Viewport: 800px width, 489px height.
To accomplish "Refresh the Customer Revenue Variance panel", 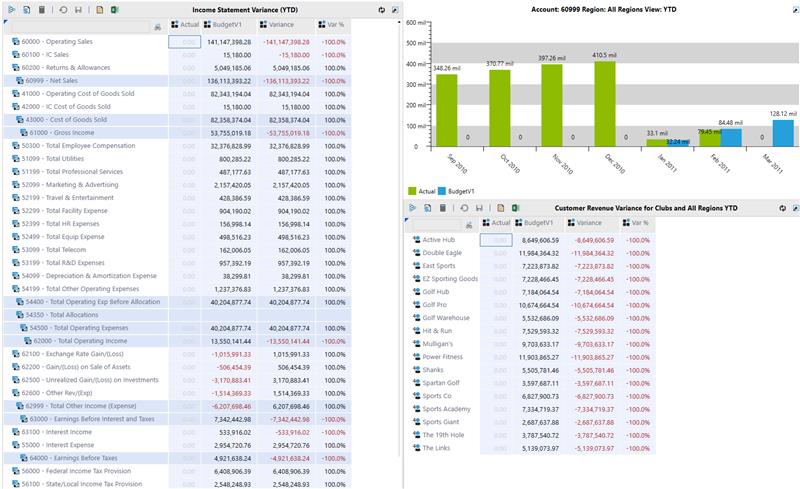I will [776, 208].
